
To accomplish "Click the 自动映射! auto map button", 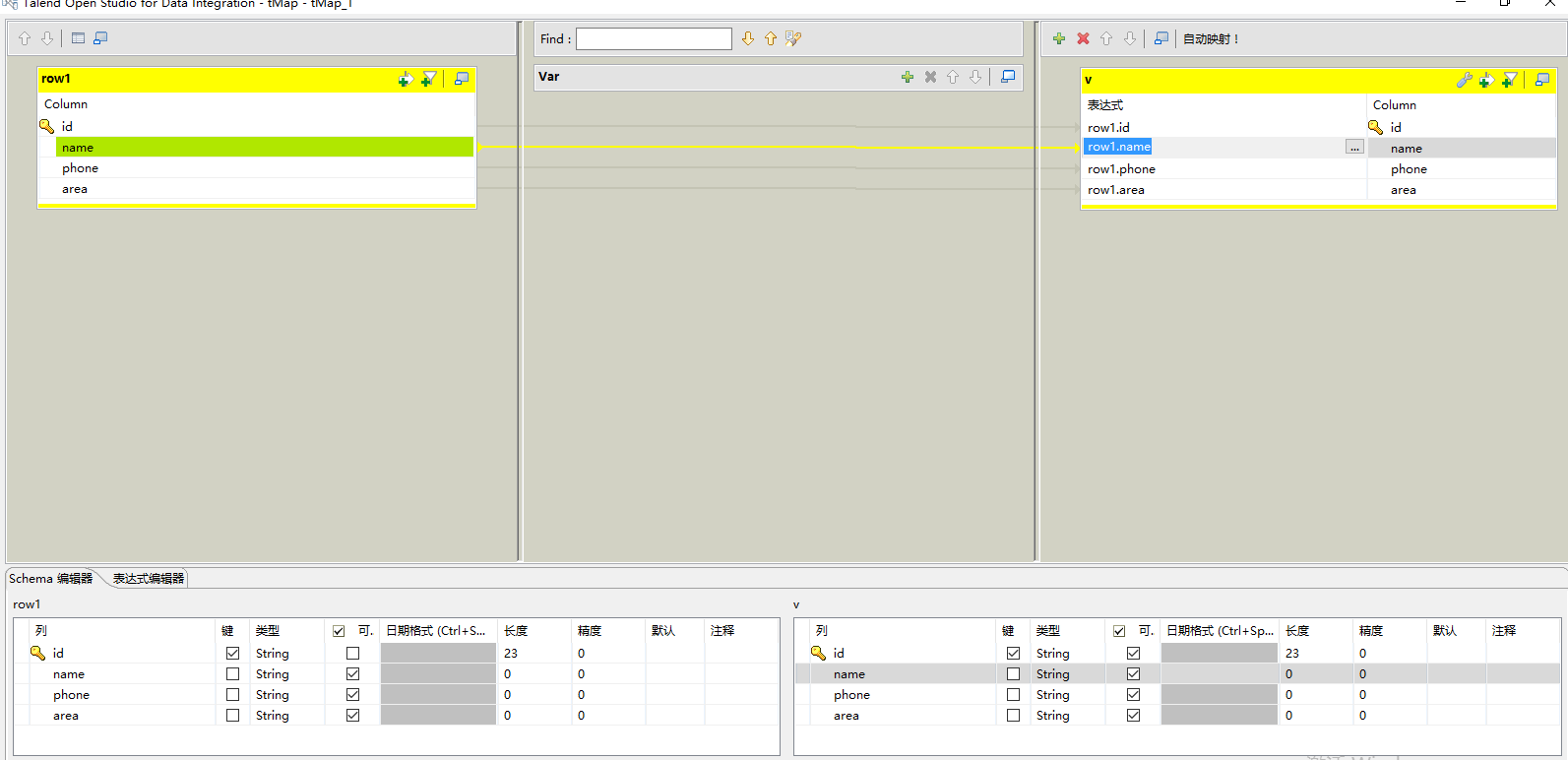I will tap(1211, 39).
